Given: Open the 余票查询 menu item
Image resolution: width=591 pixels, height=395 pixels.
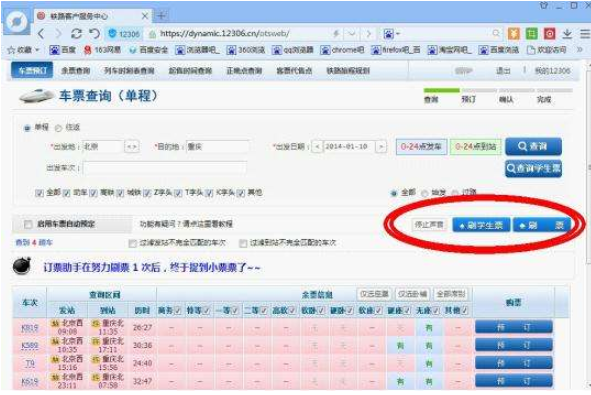Looking at the screenshot, I should (76, 70).
